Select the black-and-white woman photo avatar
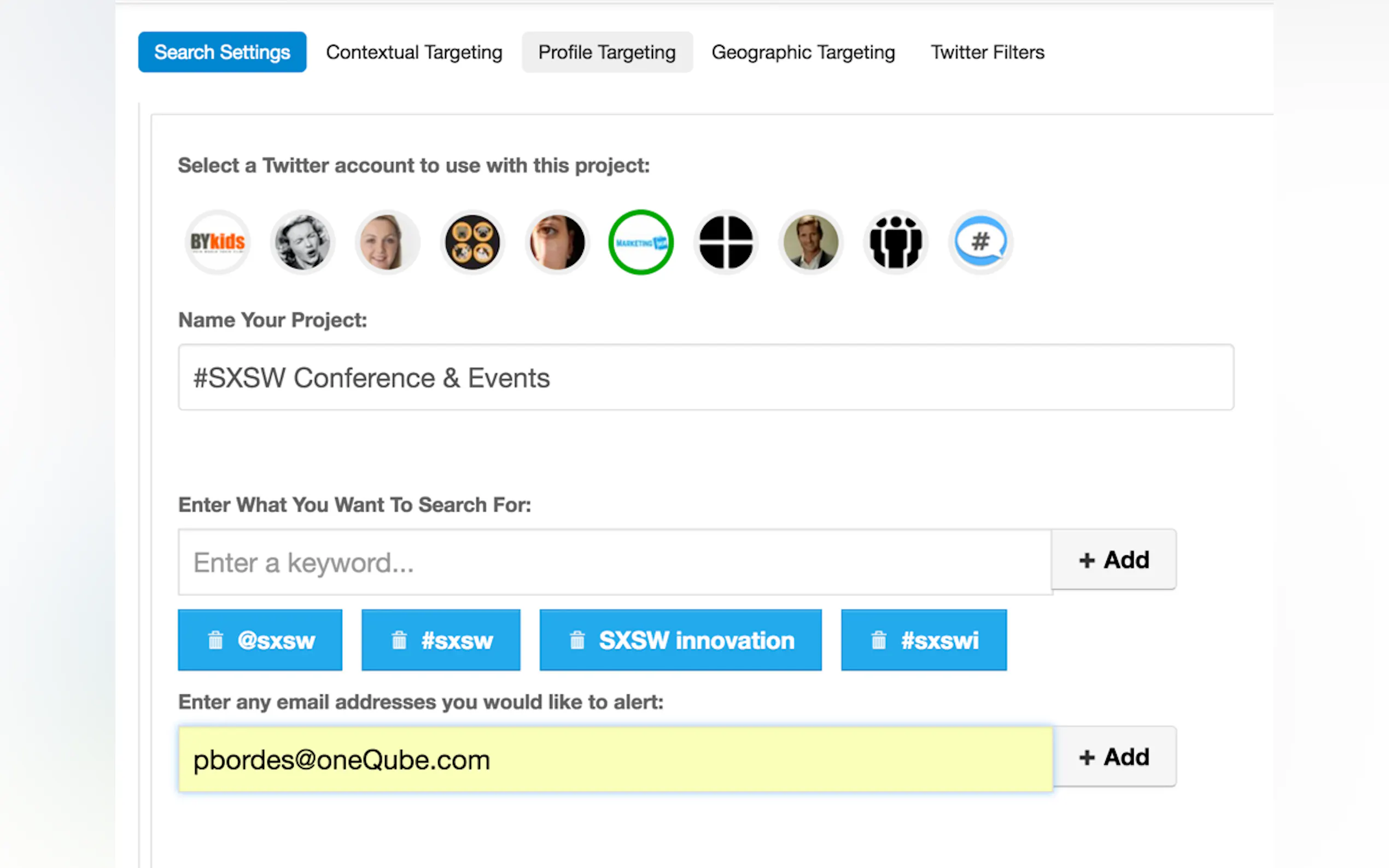The image size is (1389, 868). click(x=302, y=242)
